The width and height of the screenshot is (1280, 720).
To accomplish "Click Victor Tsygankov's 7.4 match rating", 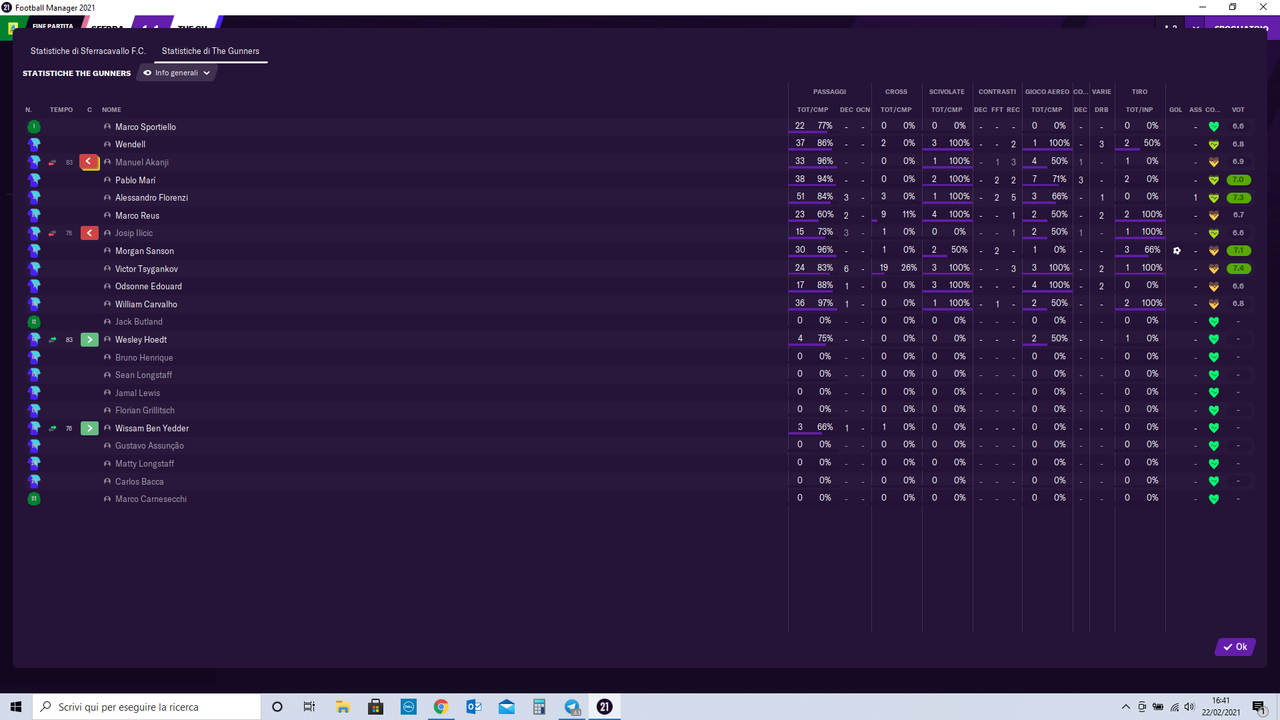I will 1238,269.
